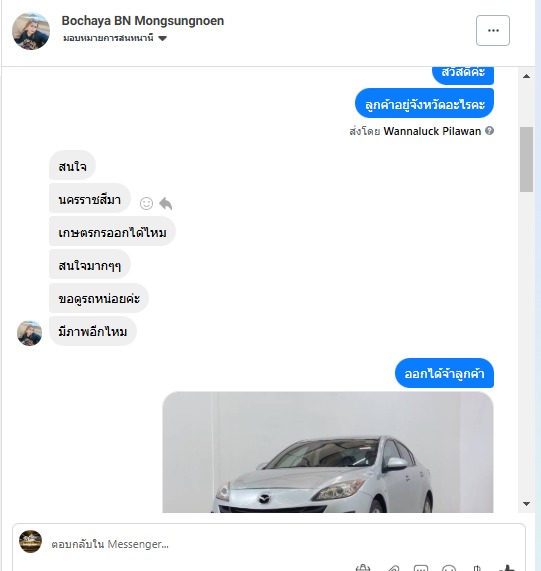React with emoji to นครราชสีมา message

tap(146, 203)
